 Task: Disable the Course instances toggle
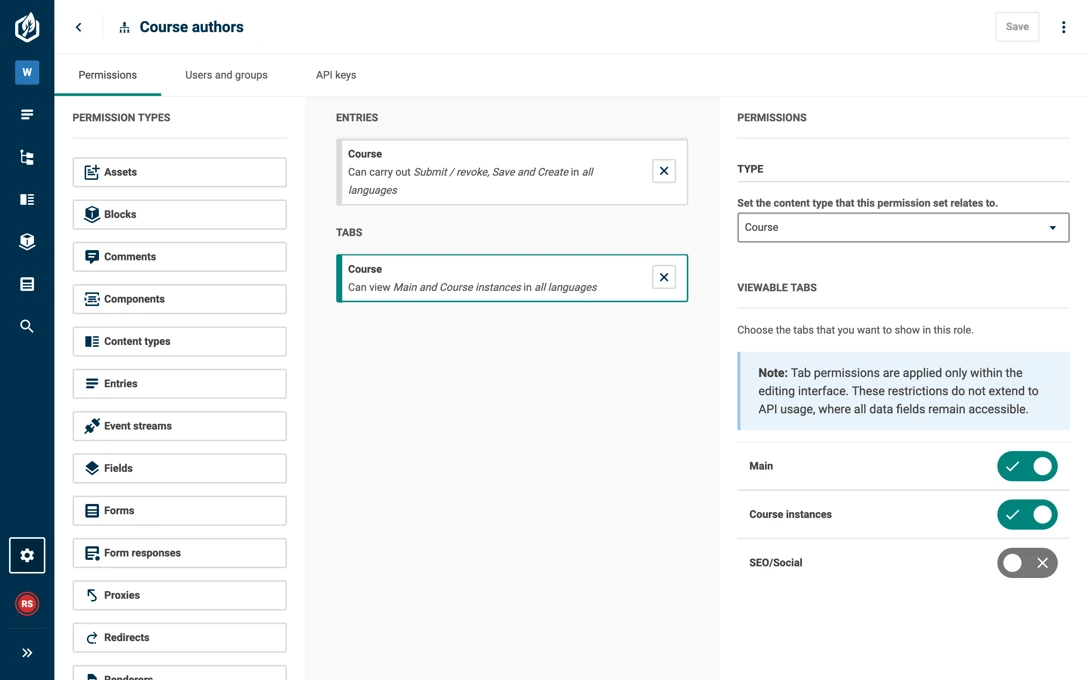pos(1027,515)
